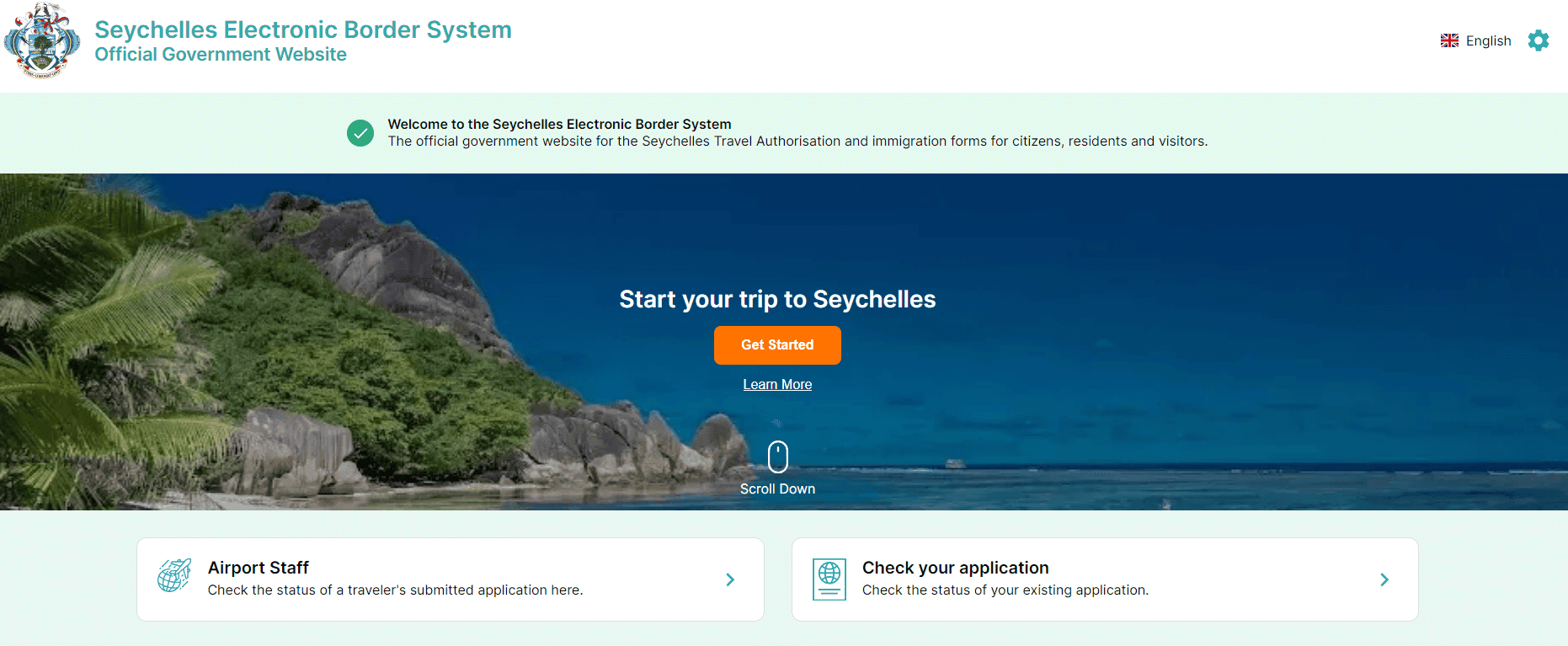Open the Check your application heading

pos(956,568)
